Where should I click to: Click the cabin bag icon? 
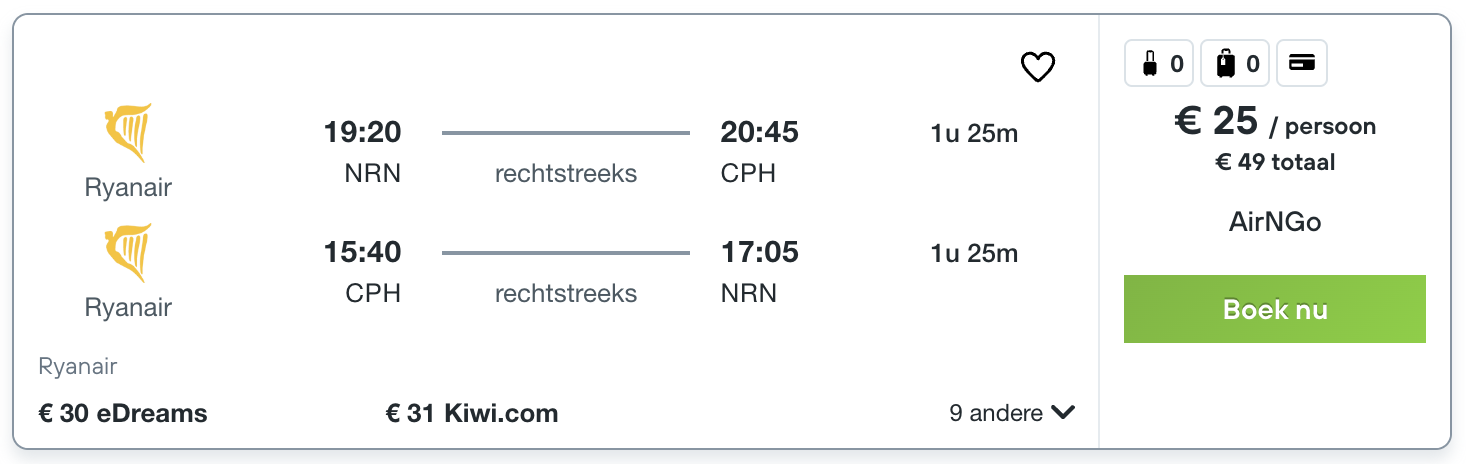[x=1150, y=65]
